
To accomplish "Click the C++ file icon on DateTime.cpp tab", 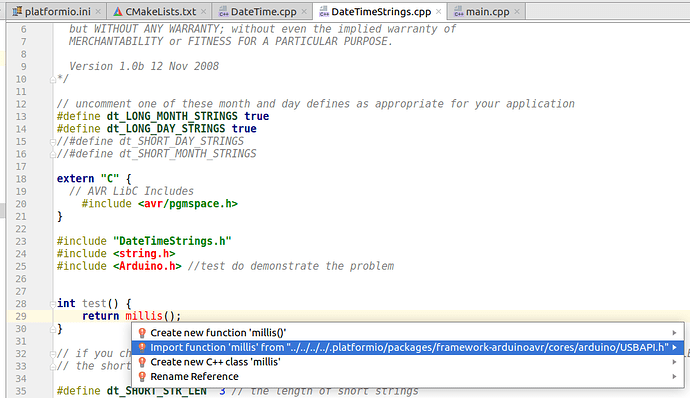I will 224,12.
